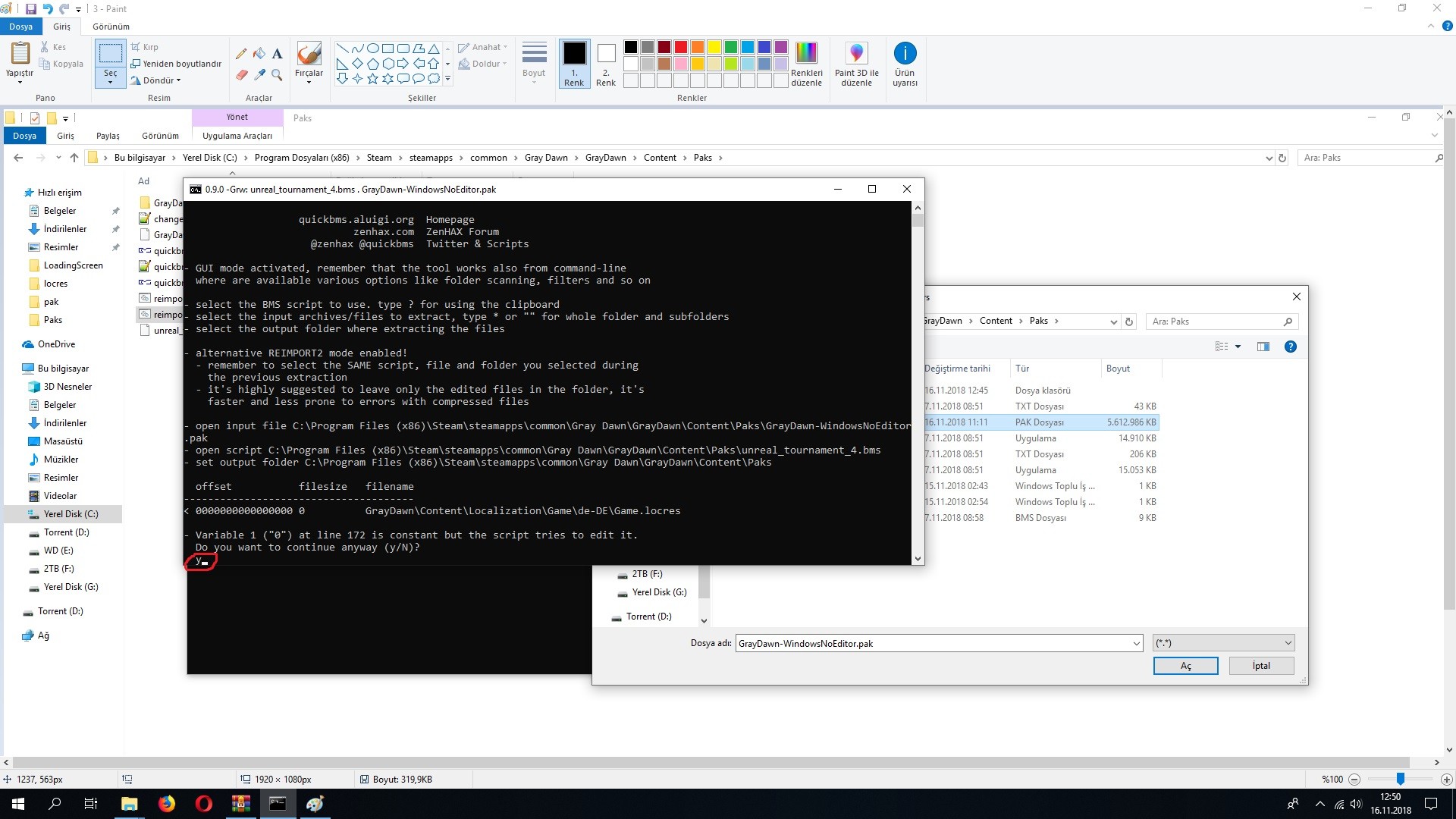Open the Windows Start menu
Screen dimensions: 1456x819
click(18, 804)
